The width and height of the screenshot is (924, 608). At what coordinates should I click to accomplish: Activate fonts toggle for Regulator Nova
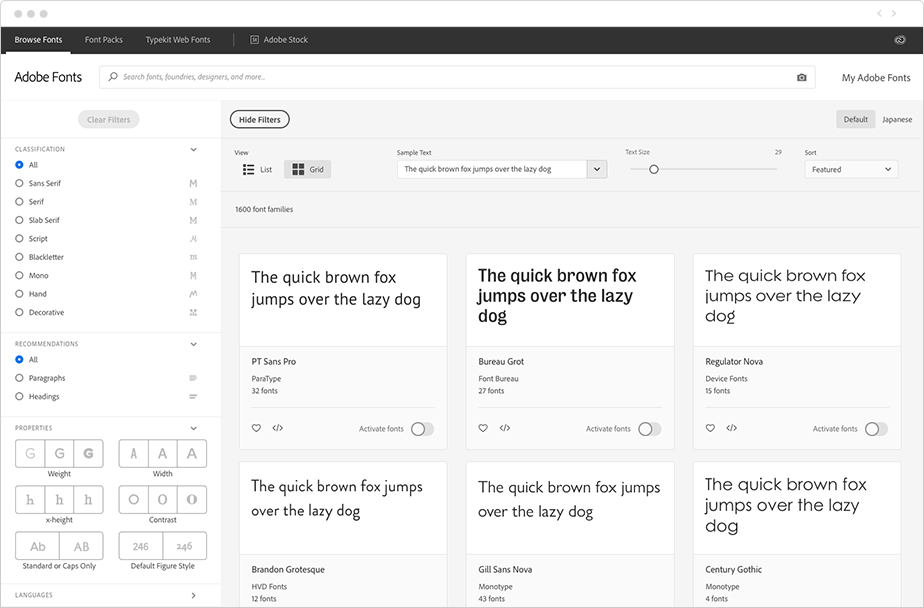tap(876, 429)
